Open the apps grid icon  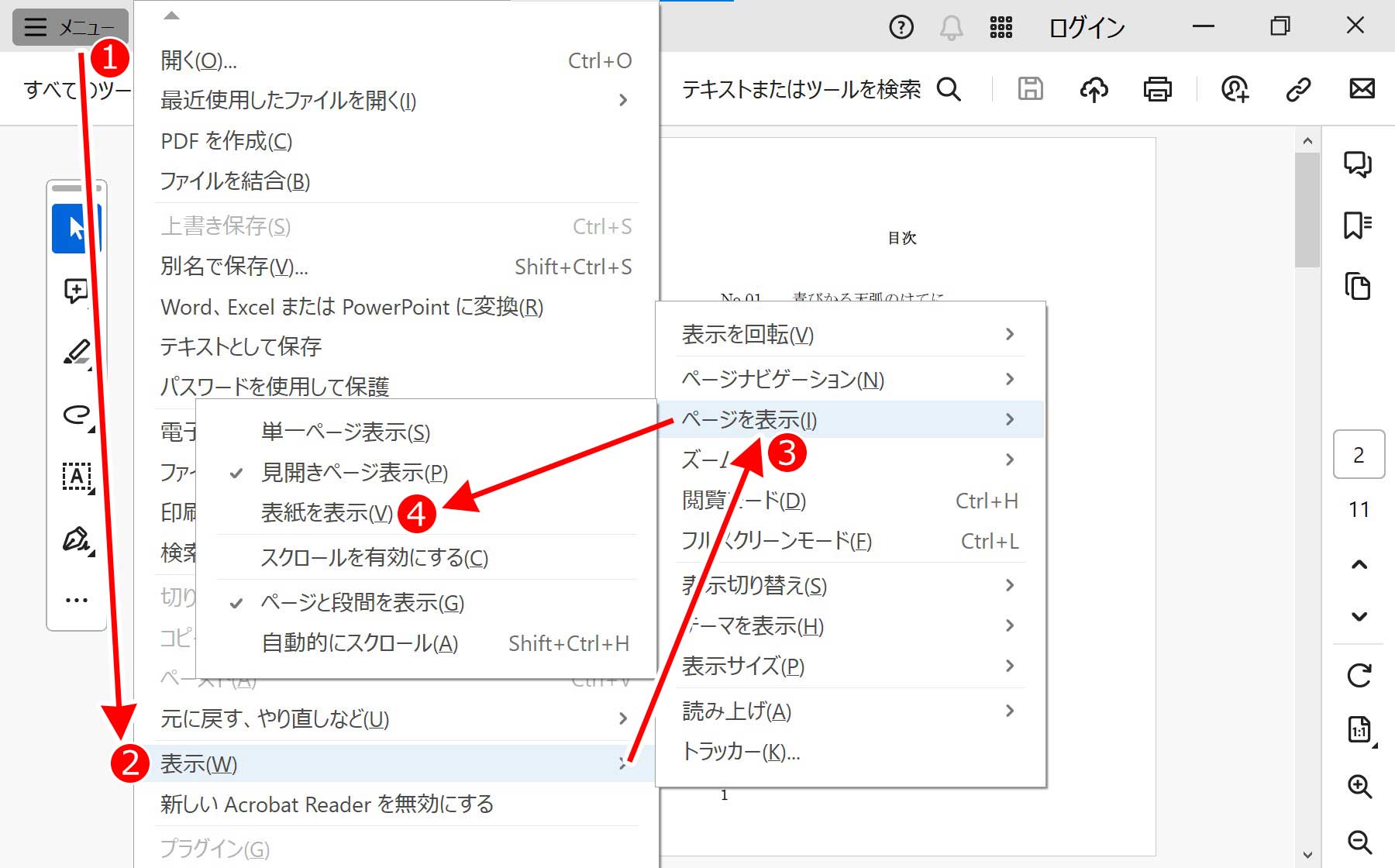pyautogui.click(x=1001, y=27)
